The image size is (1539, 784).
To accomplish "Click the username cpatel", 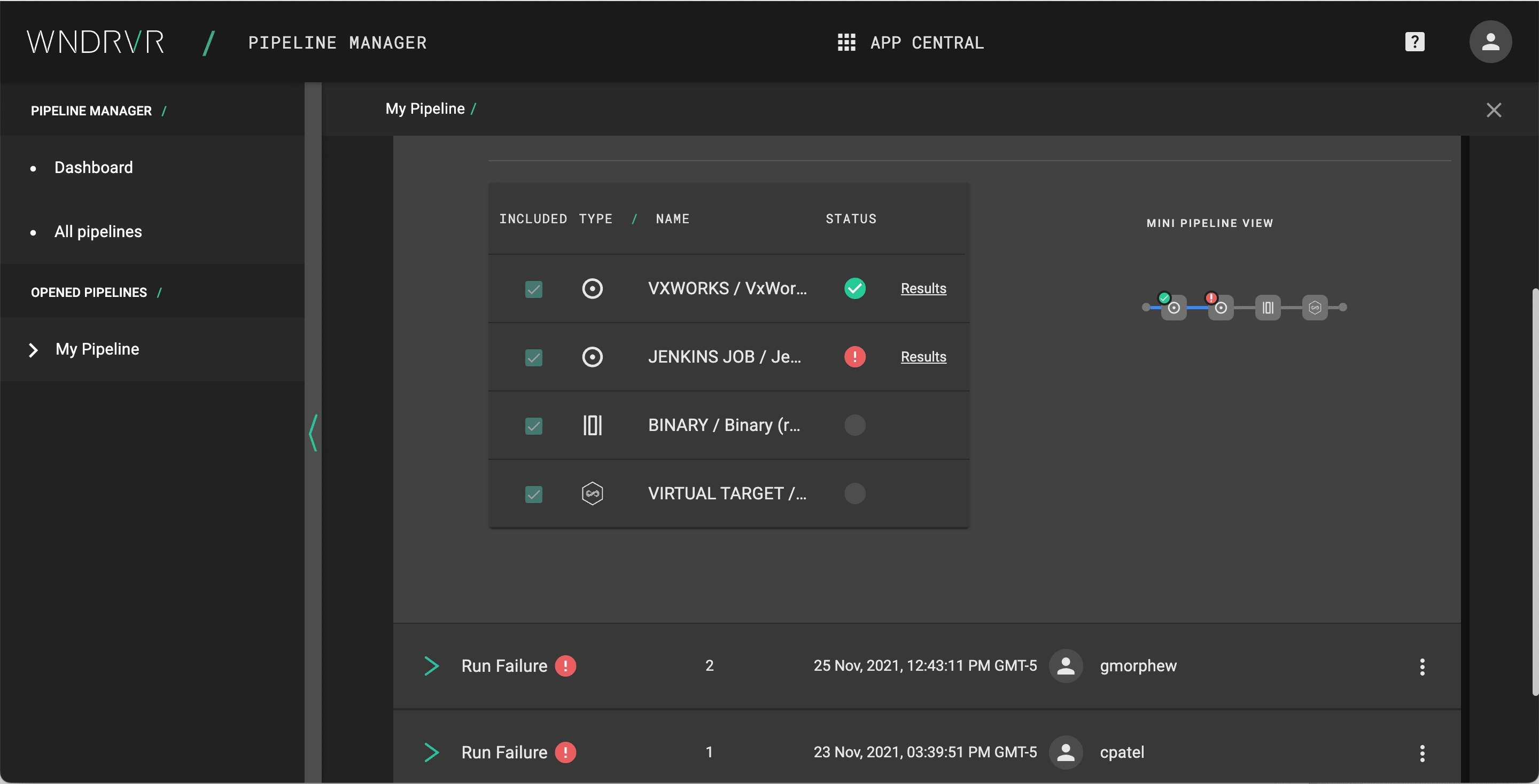I will click(1122, 753).
